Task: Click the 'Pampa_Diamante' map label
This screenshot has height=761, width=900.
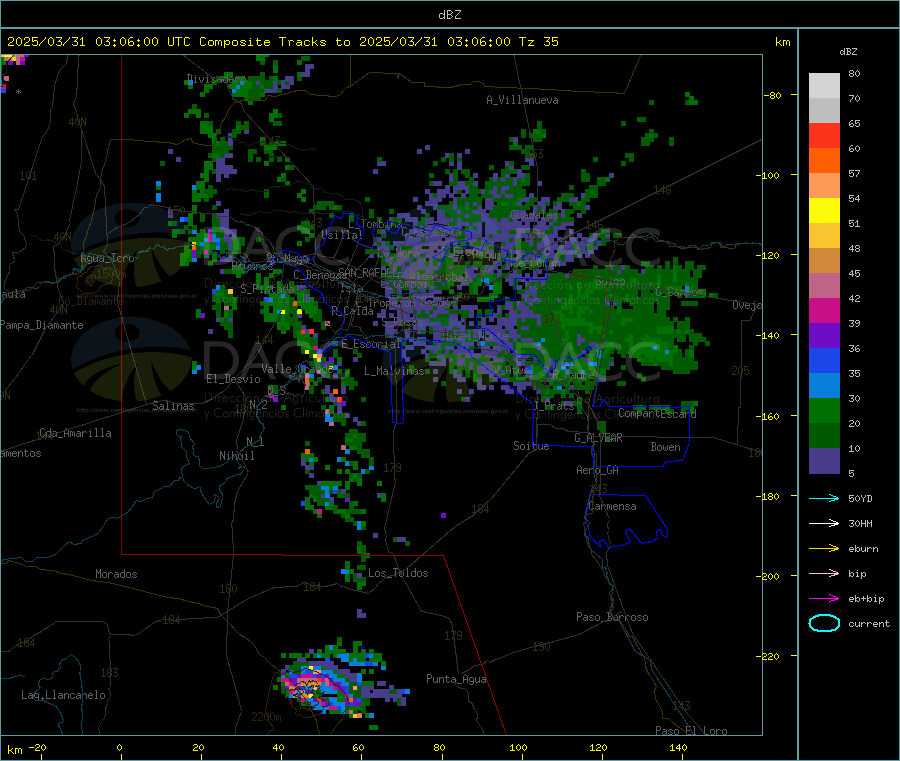Action: [42, 325]
